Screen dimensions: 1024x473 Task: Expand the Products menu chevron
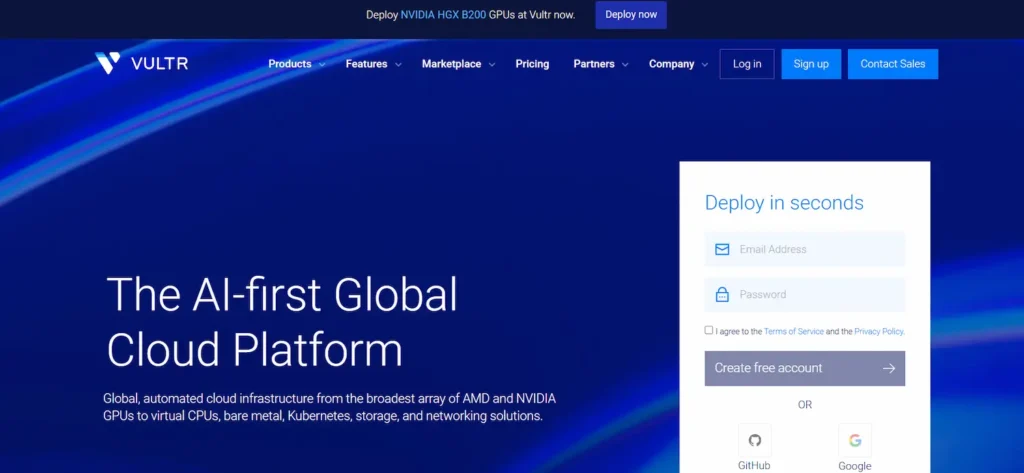(322, 65)
